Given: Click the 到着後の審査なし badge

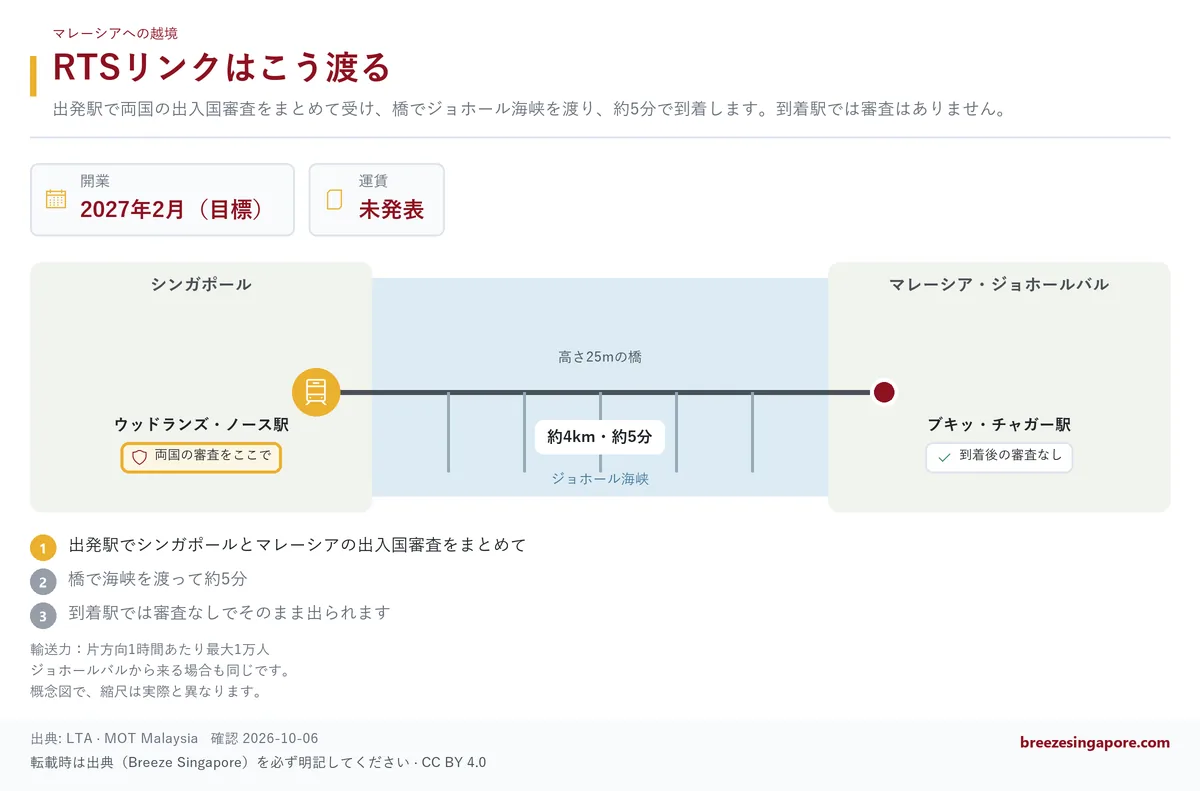Looking at the screenshot, I should [x=999, y=457].
